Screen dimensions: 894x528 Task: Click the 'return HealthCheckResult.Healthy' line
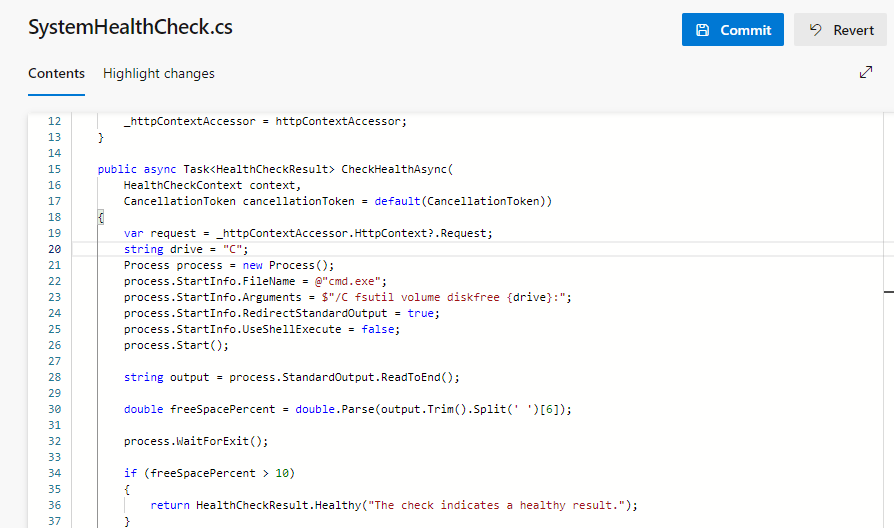coord(394,505)
